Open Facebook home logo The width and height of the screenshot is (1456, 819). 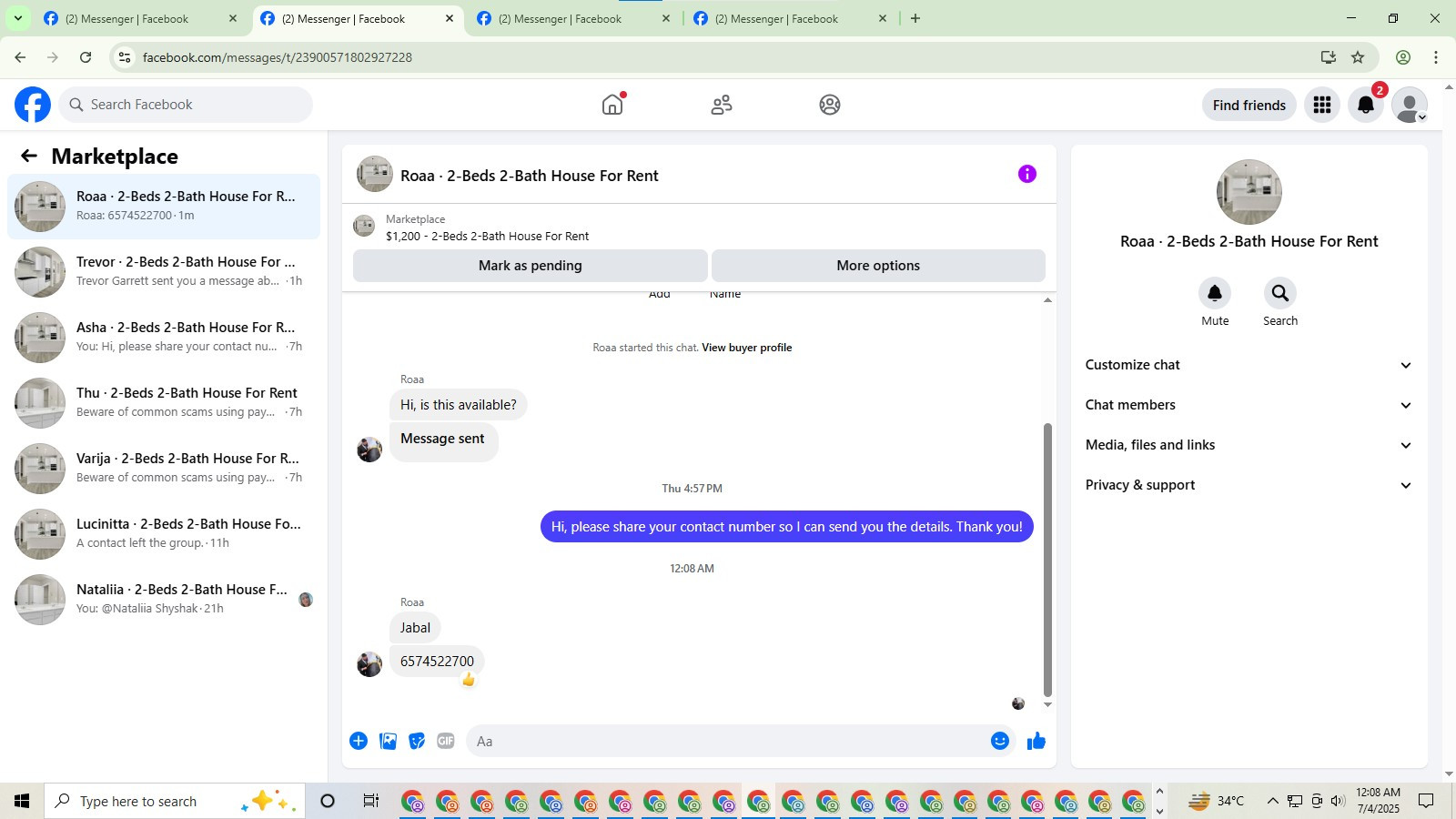coord(33,105)
